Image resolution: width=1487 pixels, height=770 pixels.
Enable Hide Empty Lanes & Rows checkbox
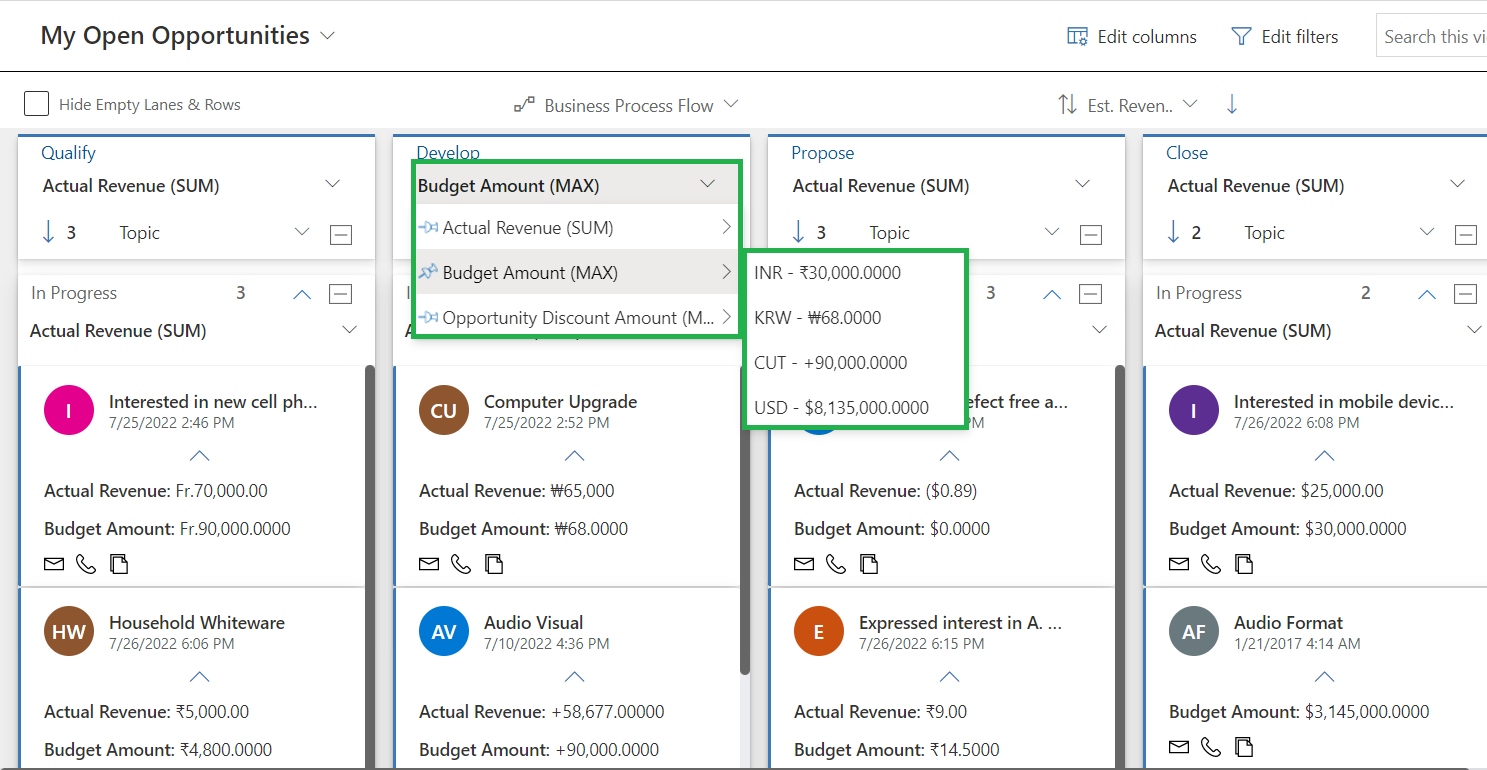[x=37, y=104]
